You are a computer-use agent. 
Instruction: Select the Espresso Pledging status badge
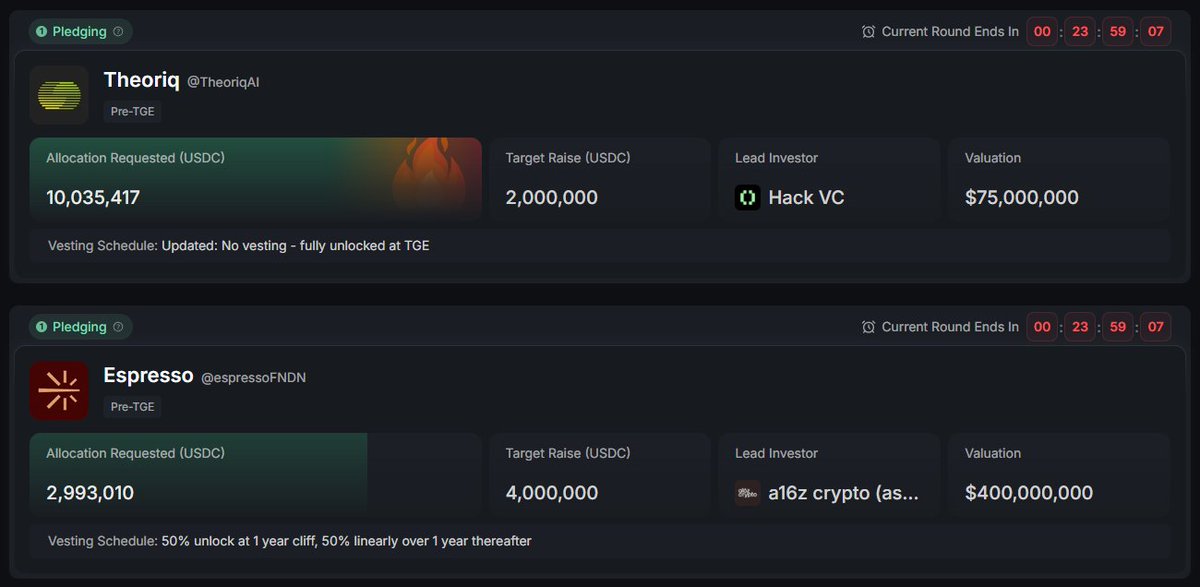81,327
